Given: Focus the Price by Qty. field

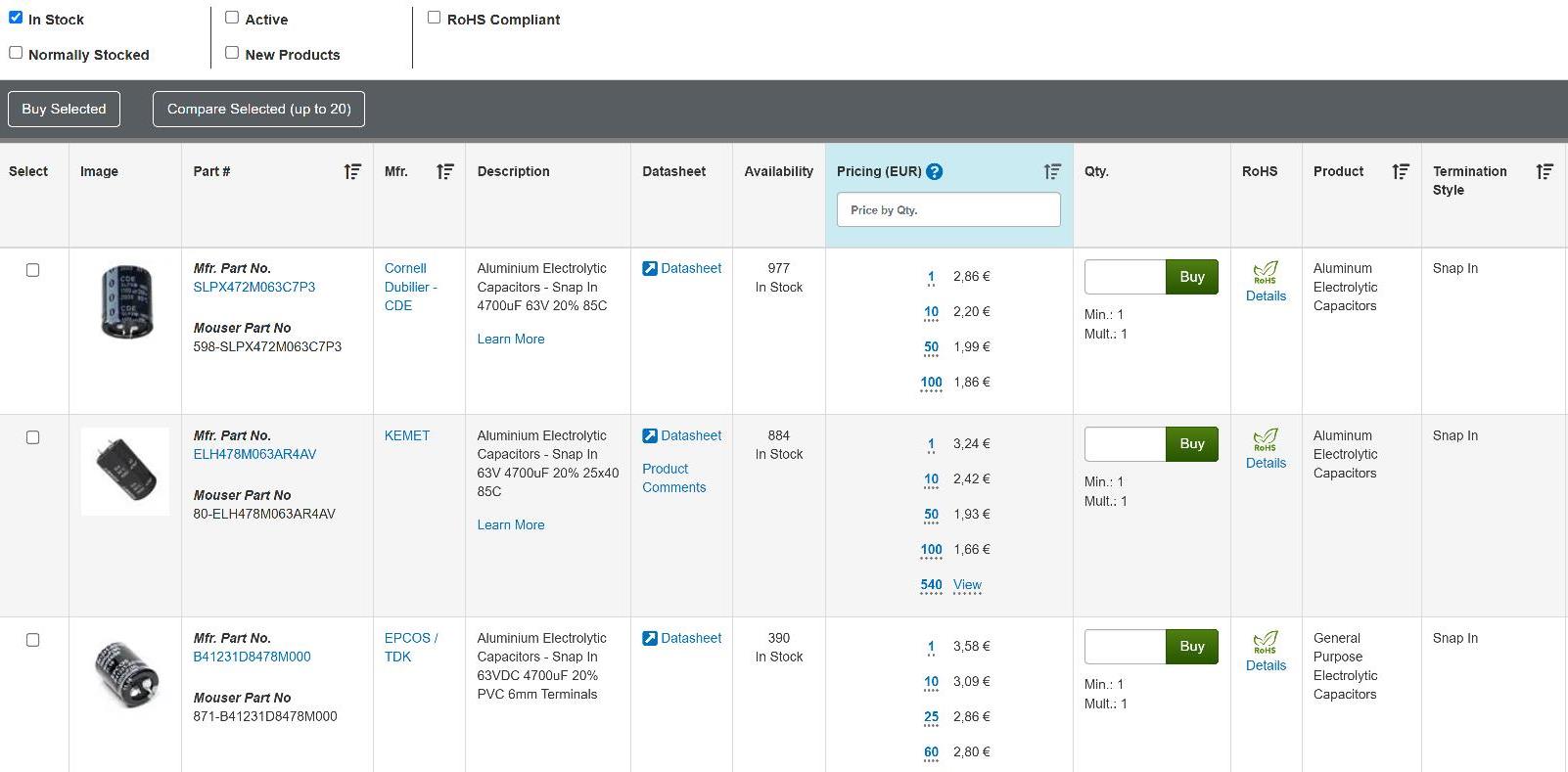Looking at the screenshot, I should pyautogui.click(x=948, y=209).
